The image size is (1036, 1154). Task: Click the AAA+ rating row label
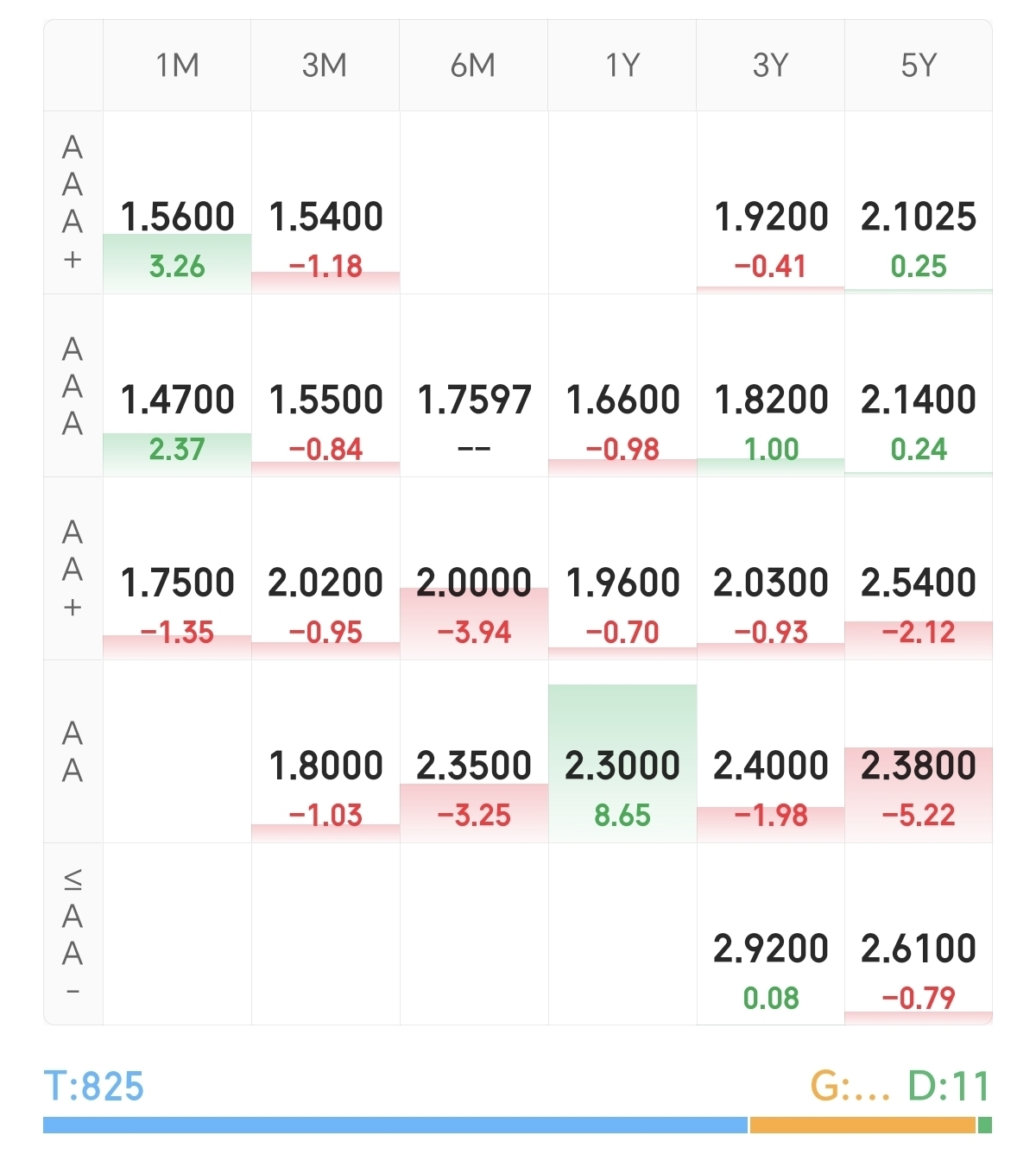73,203
